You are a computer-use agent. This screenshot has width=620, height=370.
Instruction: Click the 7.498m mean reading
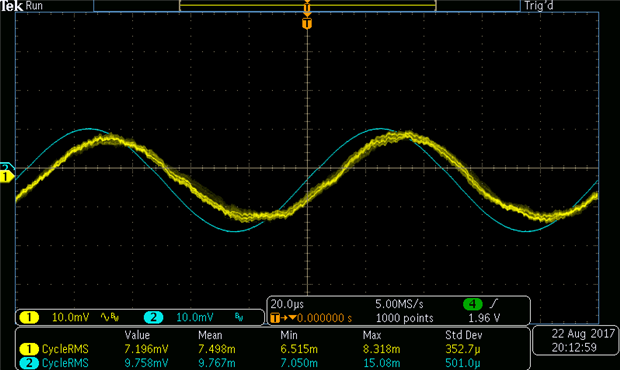[217, 349]
